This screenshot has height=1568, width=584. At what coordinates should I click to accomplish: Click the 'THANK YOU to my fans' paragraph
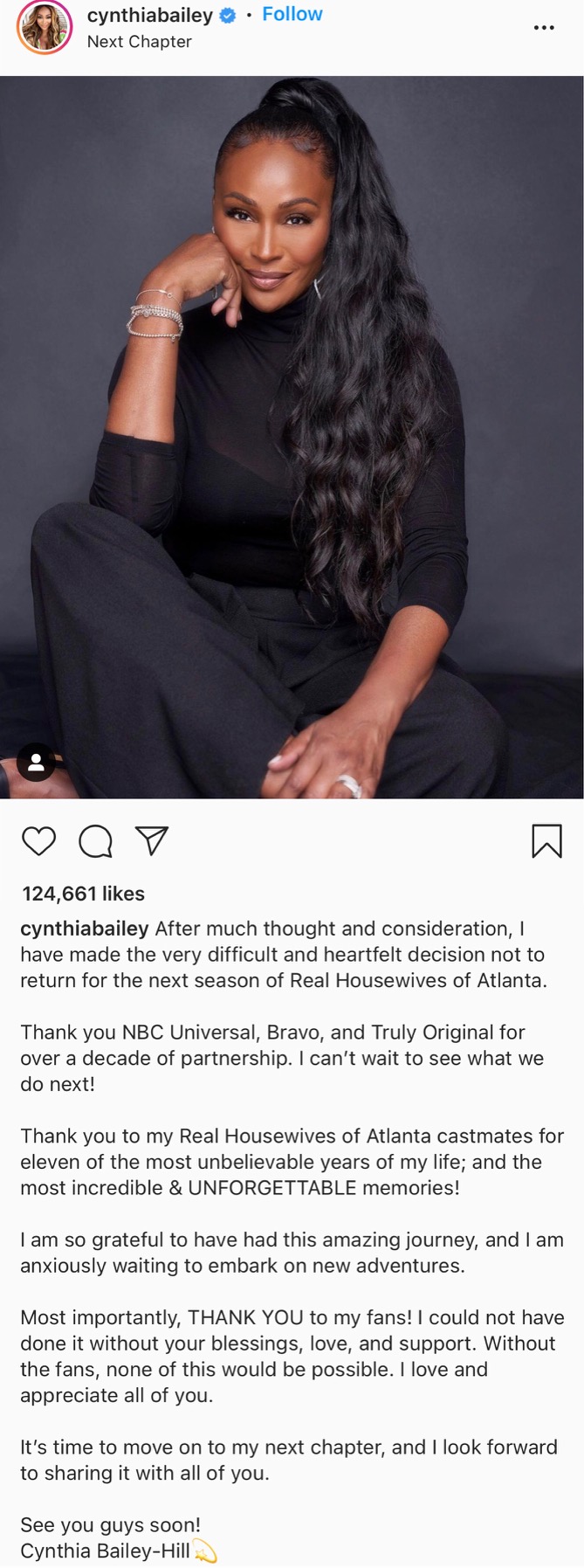click(292, 1357)
